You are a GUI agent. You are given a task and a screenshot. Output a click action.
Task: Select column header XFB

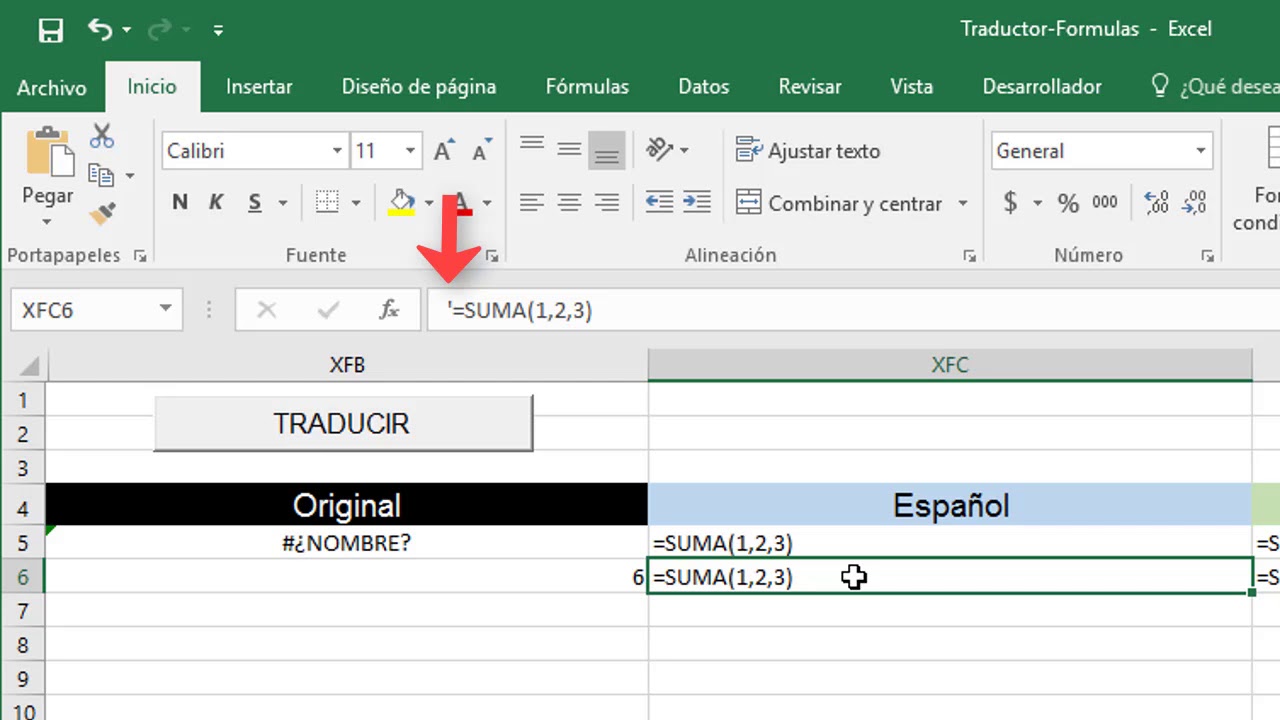(347, 365)
